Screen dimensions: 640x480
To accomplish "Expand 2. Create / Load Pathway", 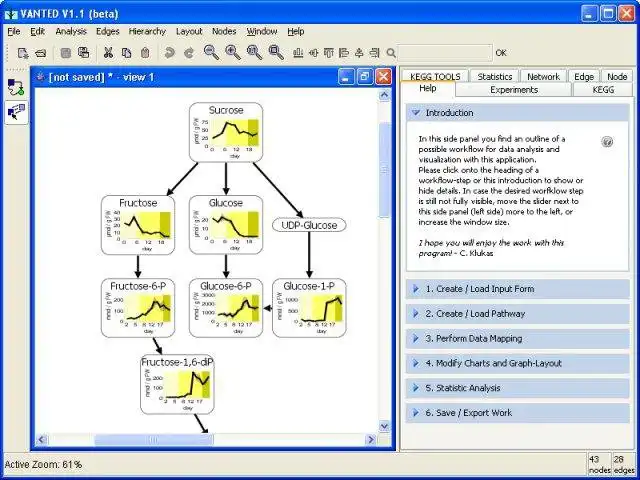I will point(518,314).
